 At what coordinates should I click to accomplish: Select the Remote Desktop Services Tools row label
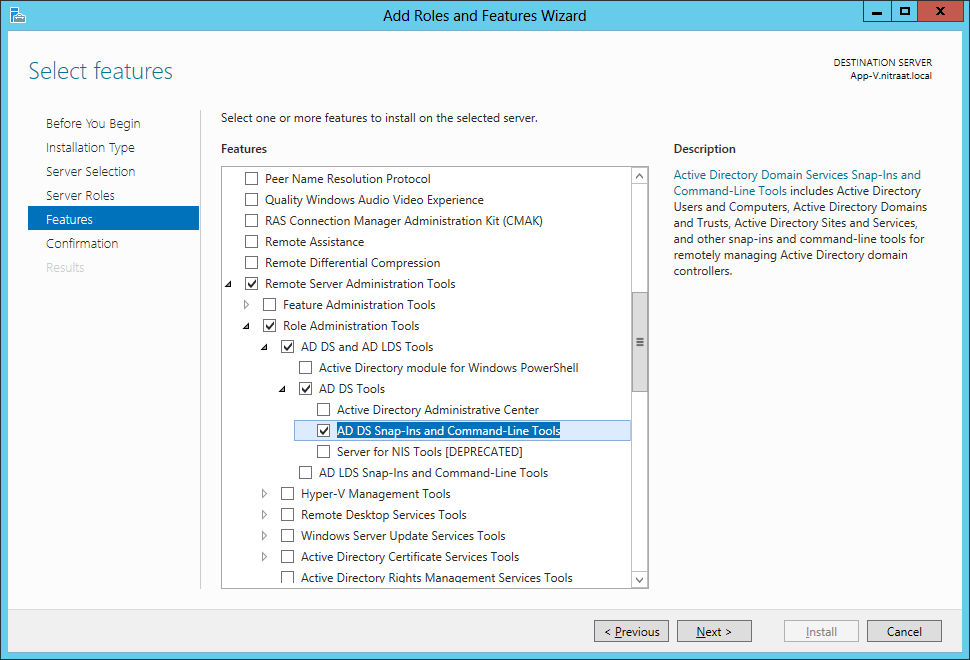pos(384,515)
